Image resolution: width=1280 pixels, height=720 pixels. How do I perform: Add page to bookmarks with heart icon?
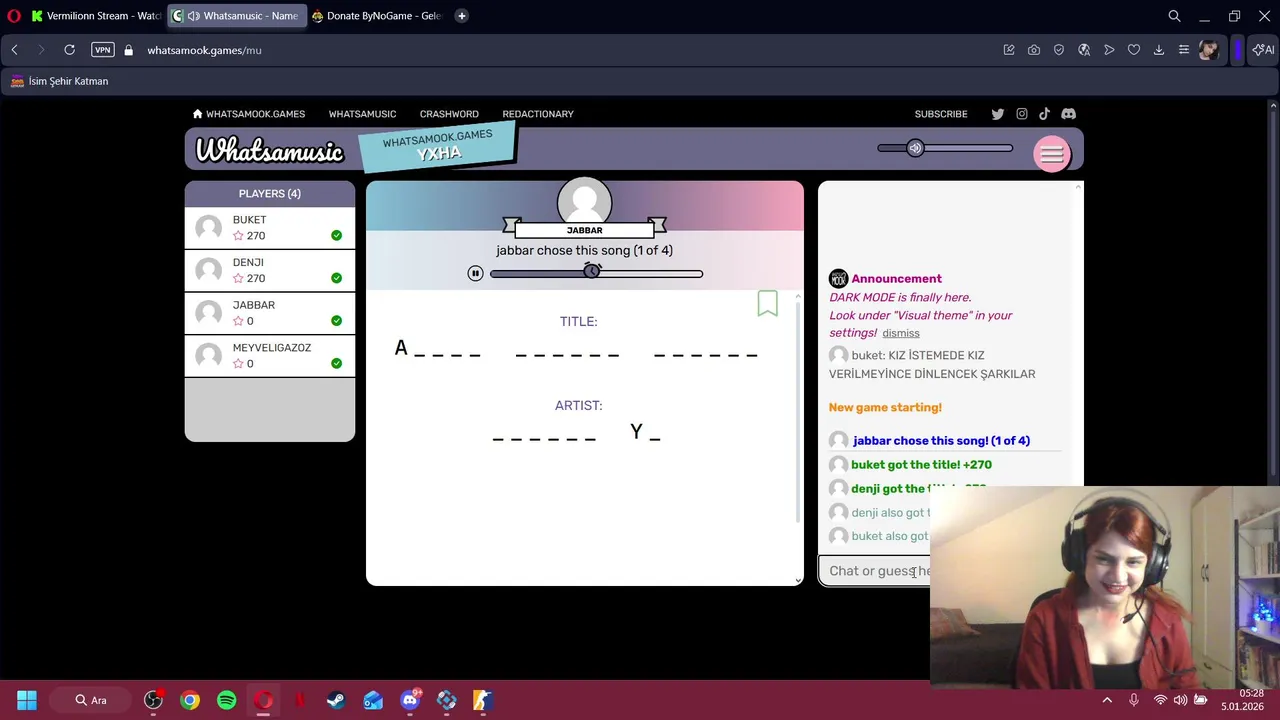point(1133,50)
